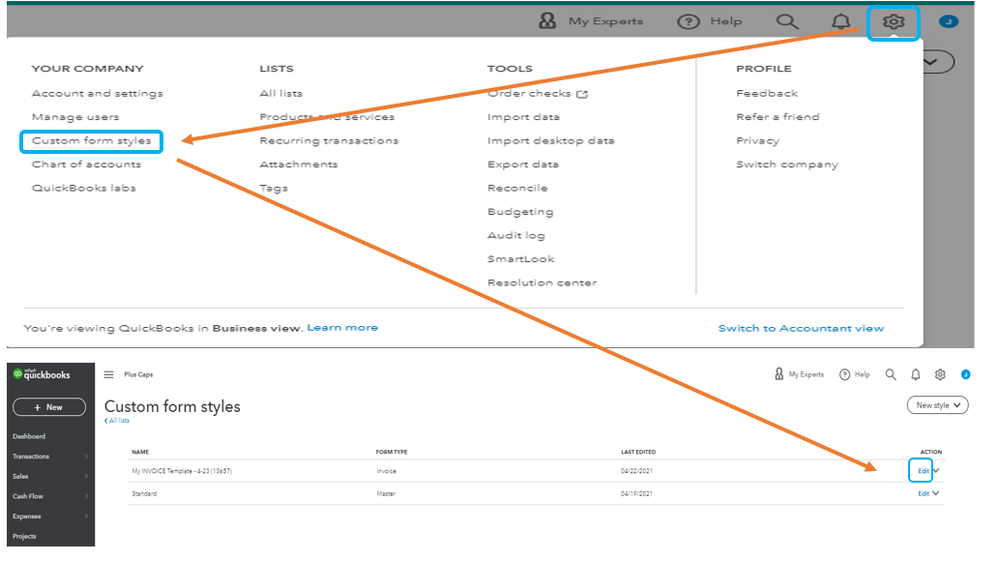998x563 pixels.
Task: Expand action arrow beside My INVOICE Template Edit
Action: [x=936, y=471]
